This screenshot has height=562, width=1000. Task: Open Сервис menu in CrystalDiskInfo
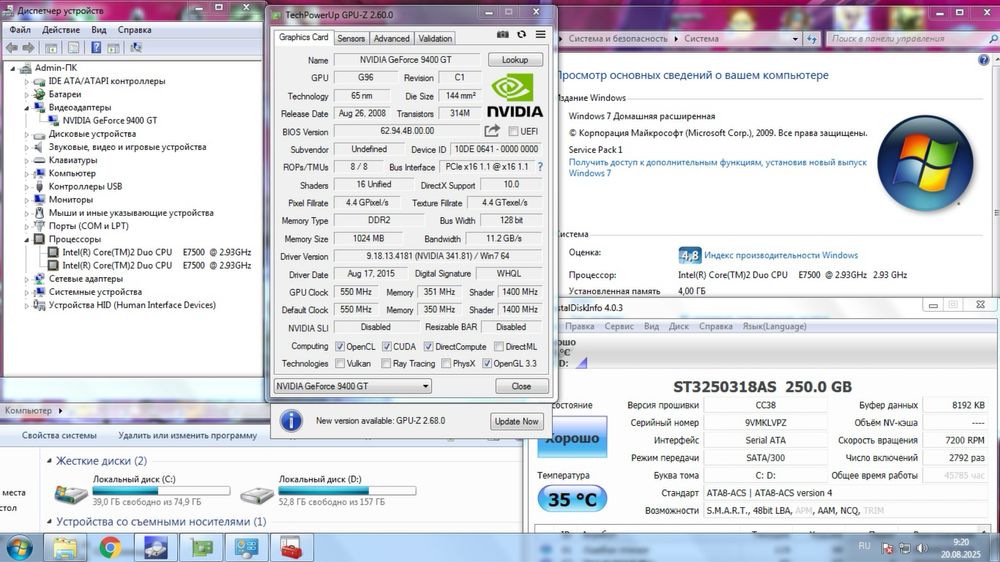619,326
